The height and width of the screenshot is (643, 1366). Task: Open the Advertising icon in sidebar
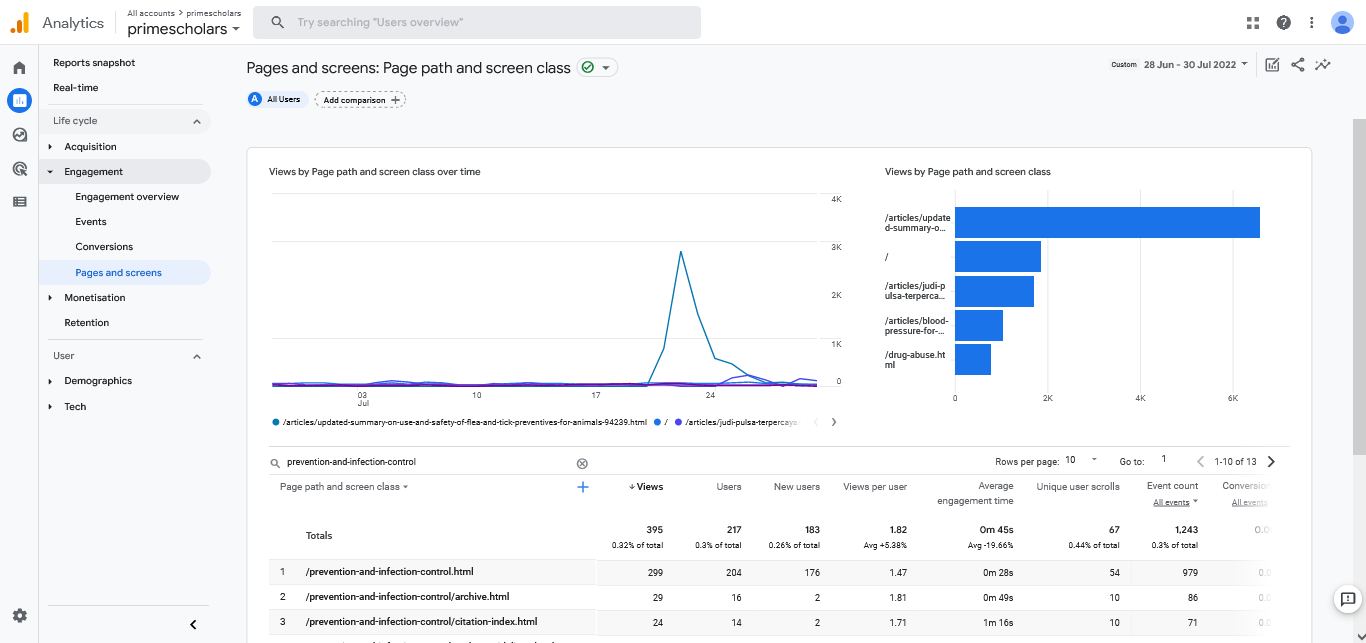click(19, 168)
